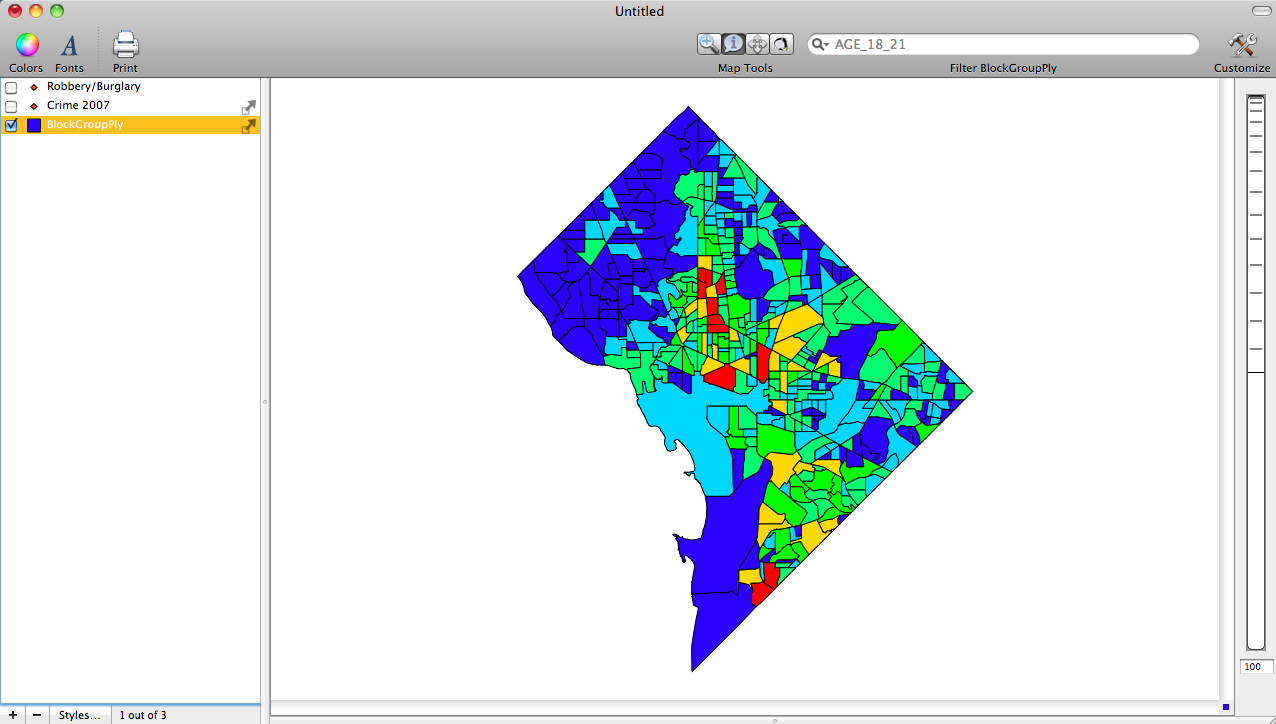Open Crime 2007 layer popout arrow
This screenshot has width=1276, height=724.
[x=248, y=106]
